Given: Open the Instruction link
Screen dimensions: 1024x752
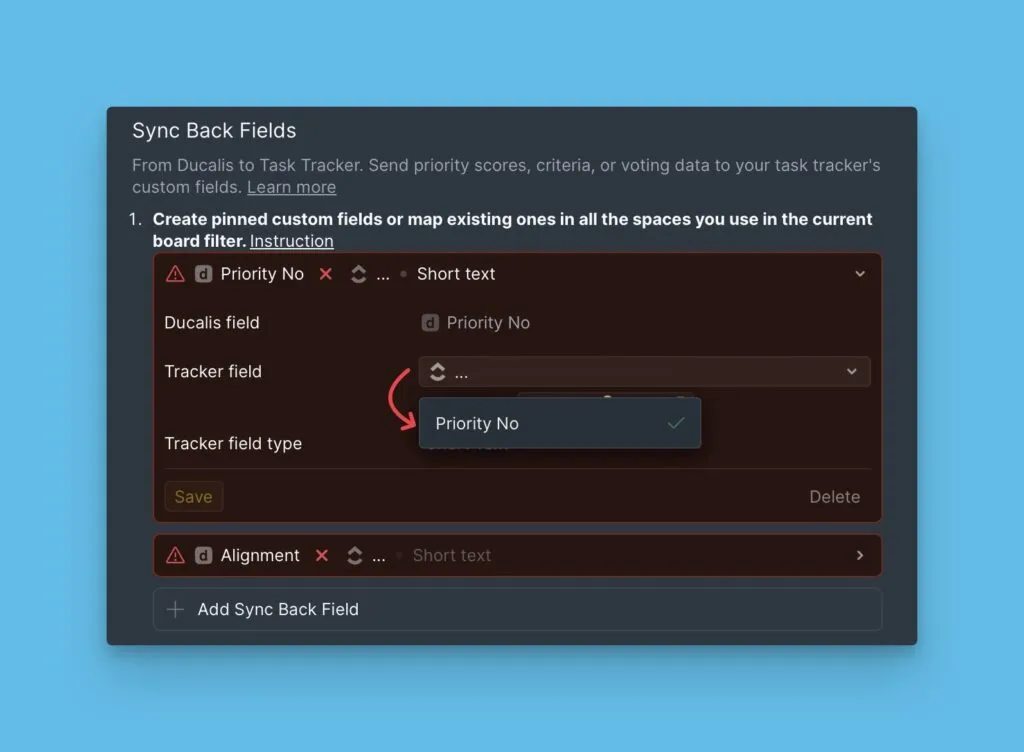Looking at the screenshot, I should (x=291, y=241).
